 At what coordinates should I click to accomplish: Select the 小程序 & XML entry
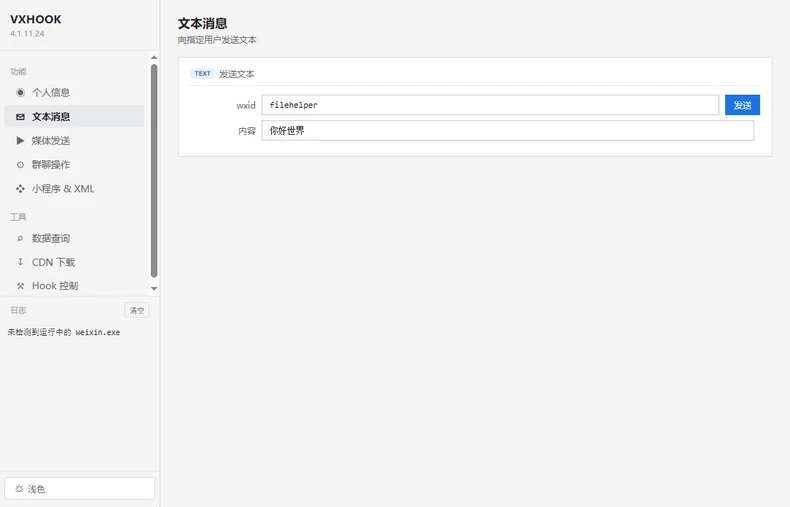coord(75,188)
